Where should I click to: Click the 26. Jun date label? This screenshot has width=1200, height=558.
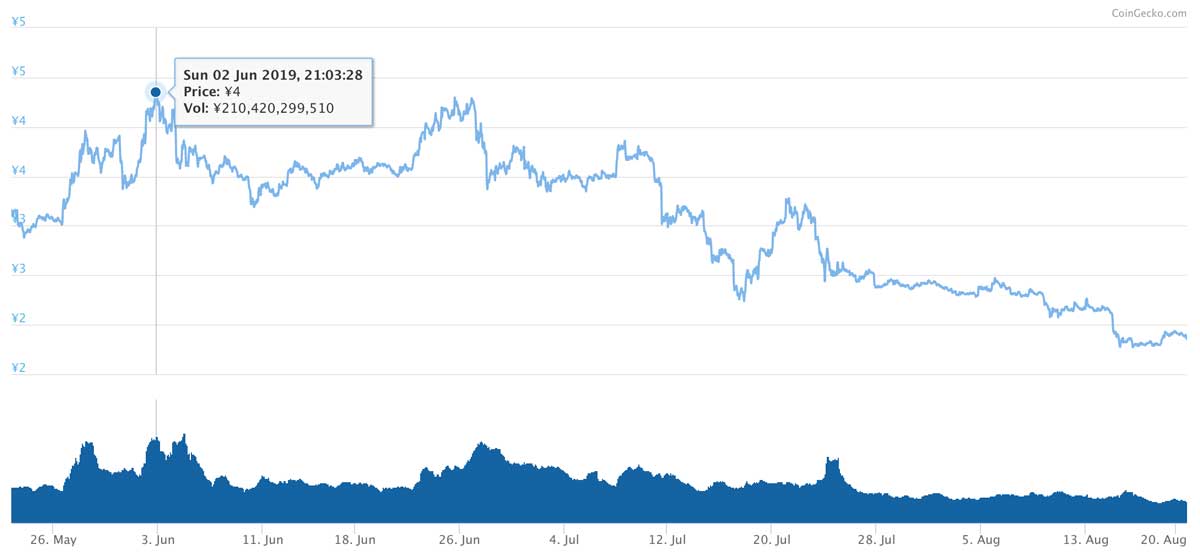459,539
